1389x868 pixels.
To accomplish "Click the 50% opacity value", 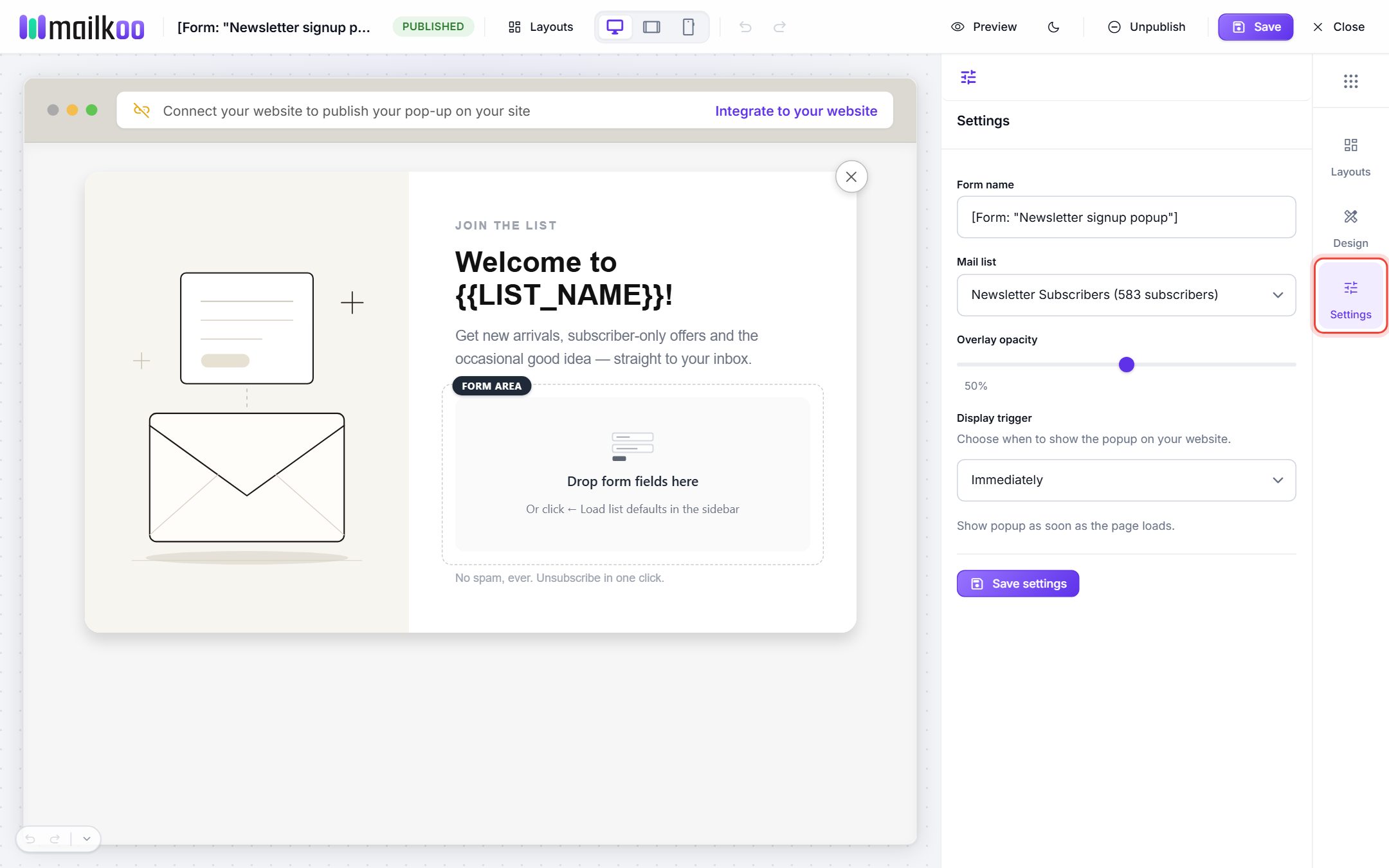I will pyautogui.click(x=976, y=386).
